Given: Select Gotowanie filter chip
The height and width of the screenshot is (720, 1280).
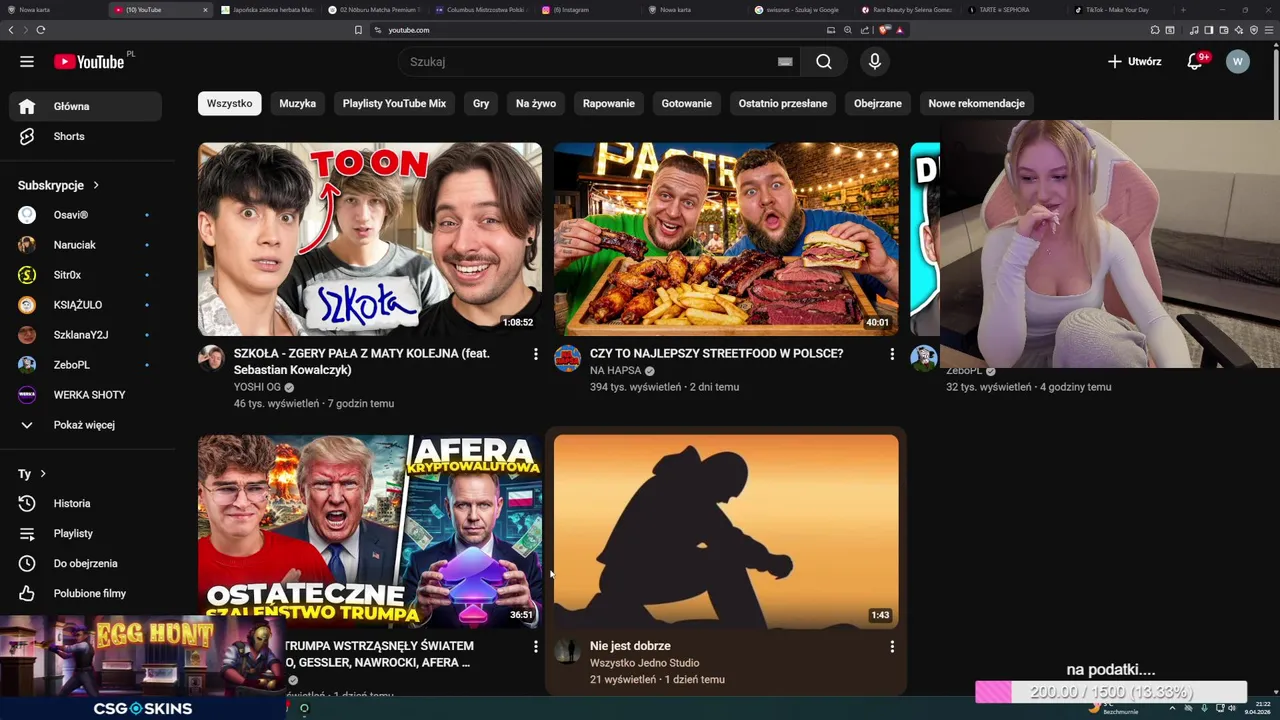Looking at the screenshot, I should pos(687,104).
